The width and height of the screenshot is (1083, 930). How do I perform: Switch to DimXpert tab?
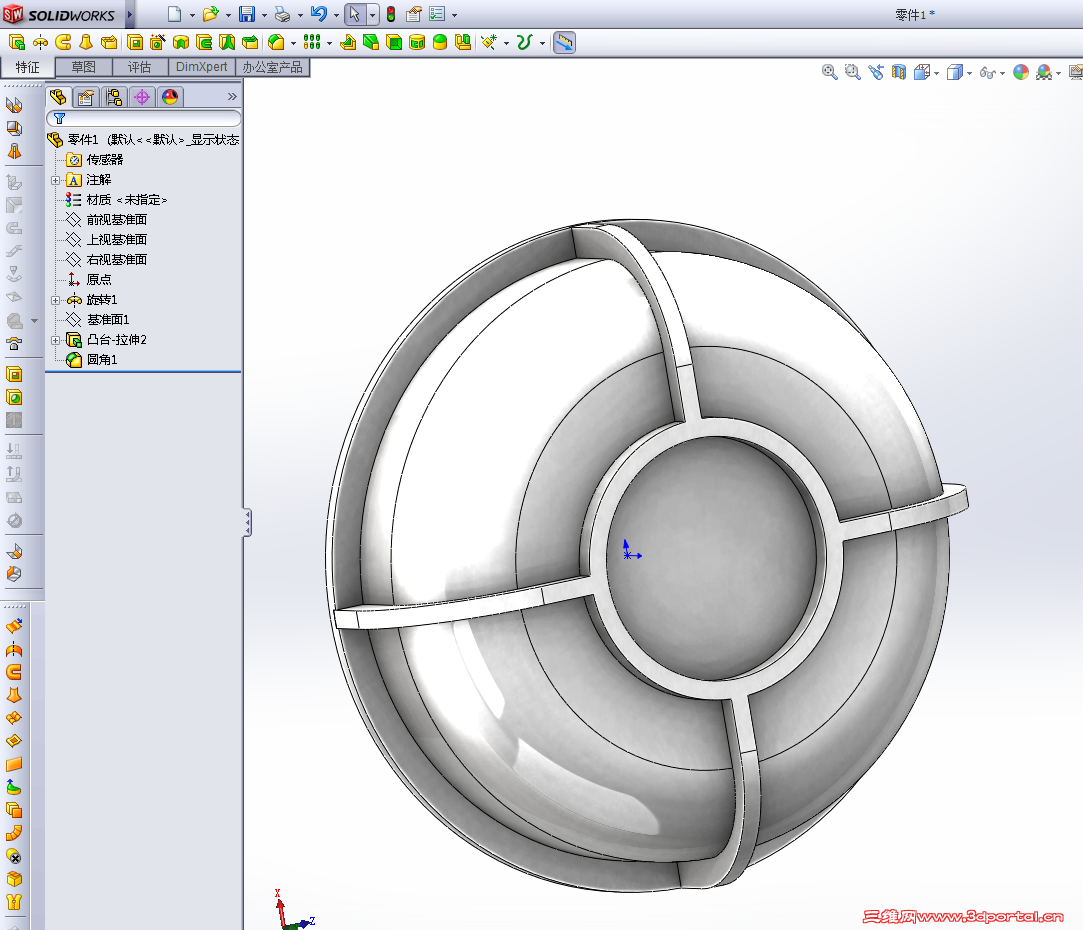(x=202, y=67)
